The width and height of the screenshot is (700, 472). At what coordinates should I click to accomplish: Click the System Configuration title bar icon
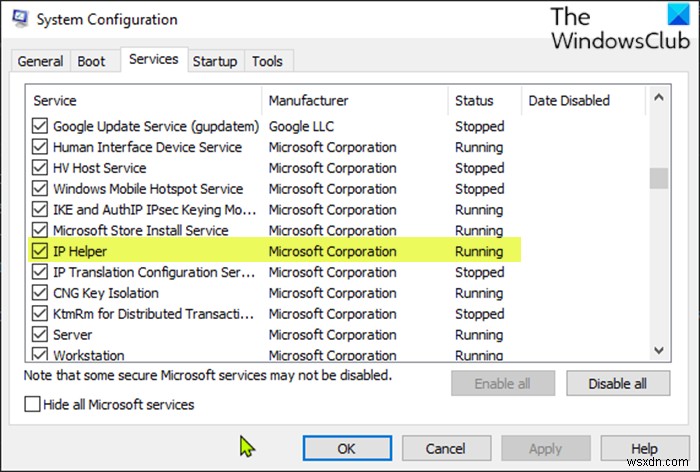(x=20, y=18)
